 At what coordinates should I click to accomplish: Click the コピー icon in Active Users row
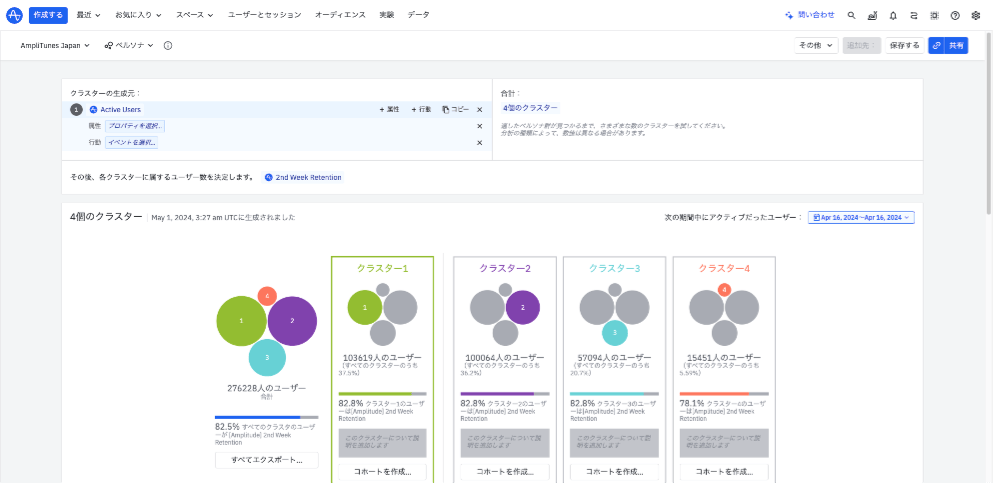pyautogui.click(x=455, y=109)
